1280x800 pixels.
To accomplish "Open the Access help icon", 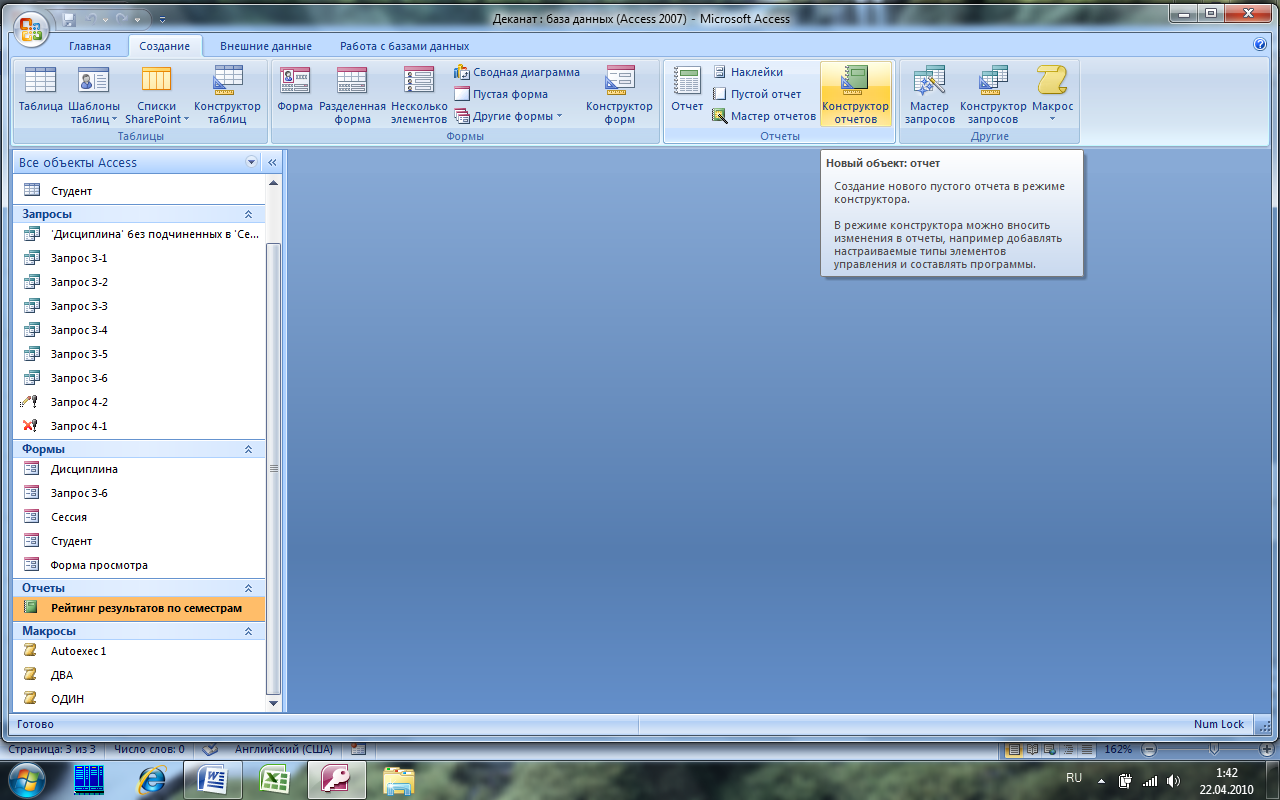I will pyautogui.click(x=1260, y=45).
